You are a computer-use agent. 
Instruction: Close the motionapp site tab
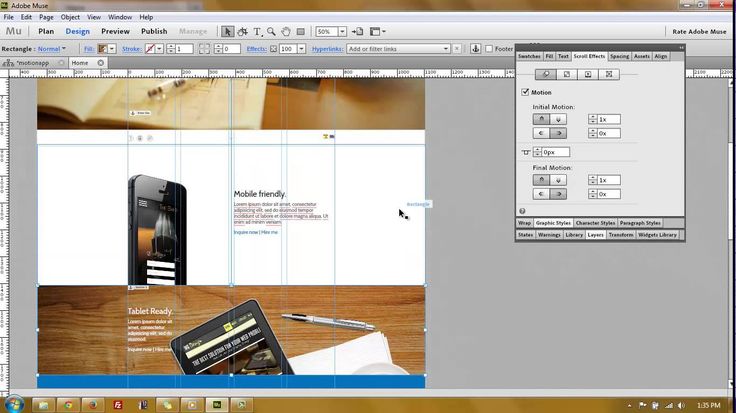61,62
